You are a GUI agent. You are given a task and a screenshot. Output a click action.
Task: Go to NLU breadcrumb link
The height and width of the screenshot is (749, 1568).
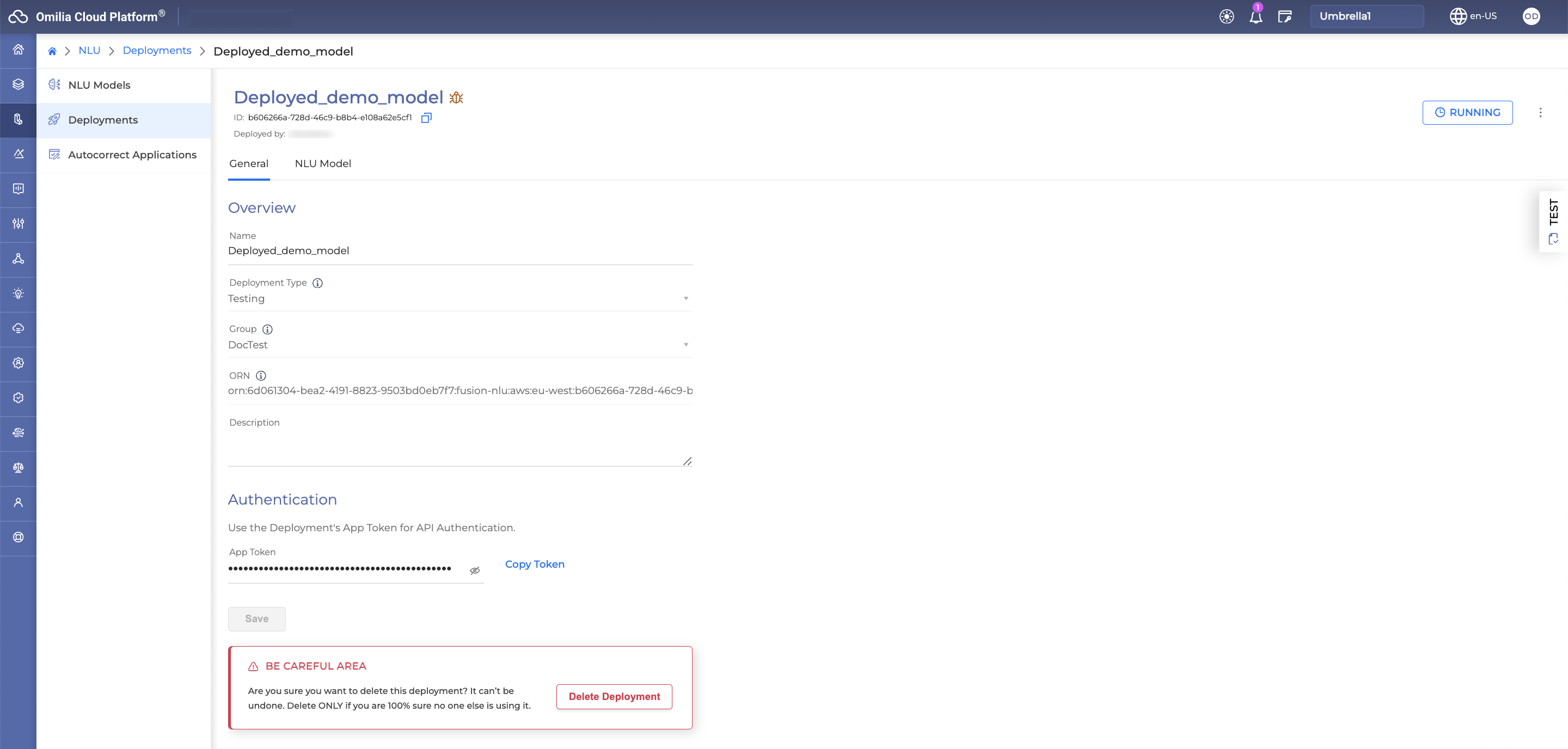[89, 51]
